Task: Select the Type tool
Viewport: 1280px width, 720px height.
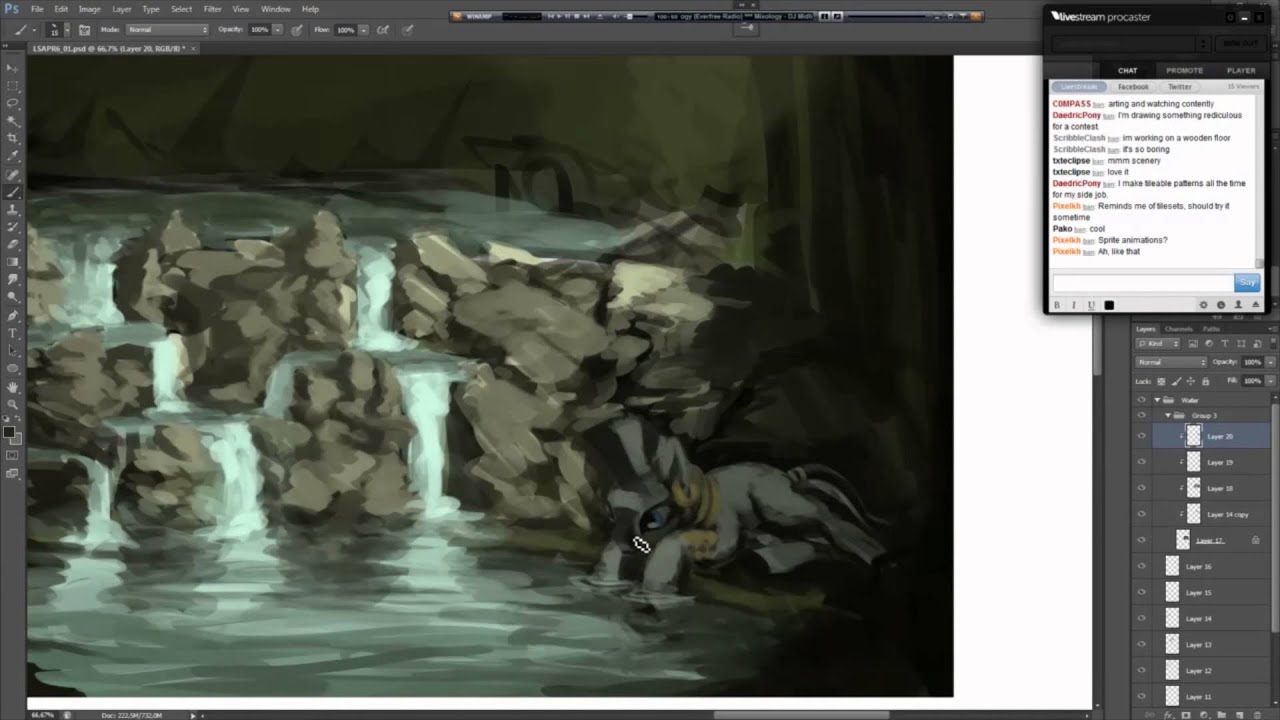Action: [x=12, y=333]
